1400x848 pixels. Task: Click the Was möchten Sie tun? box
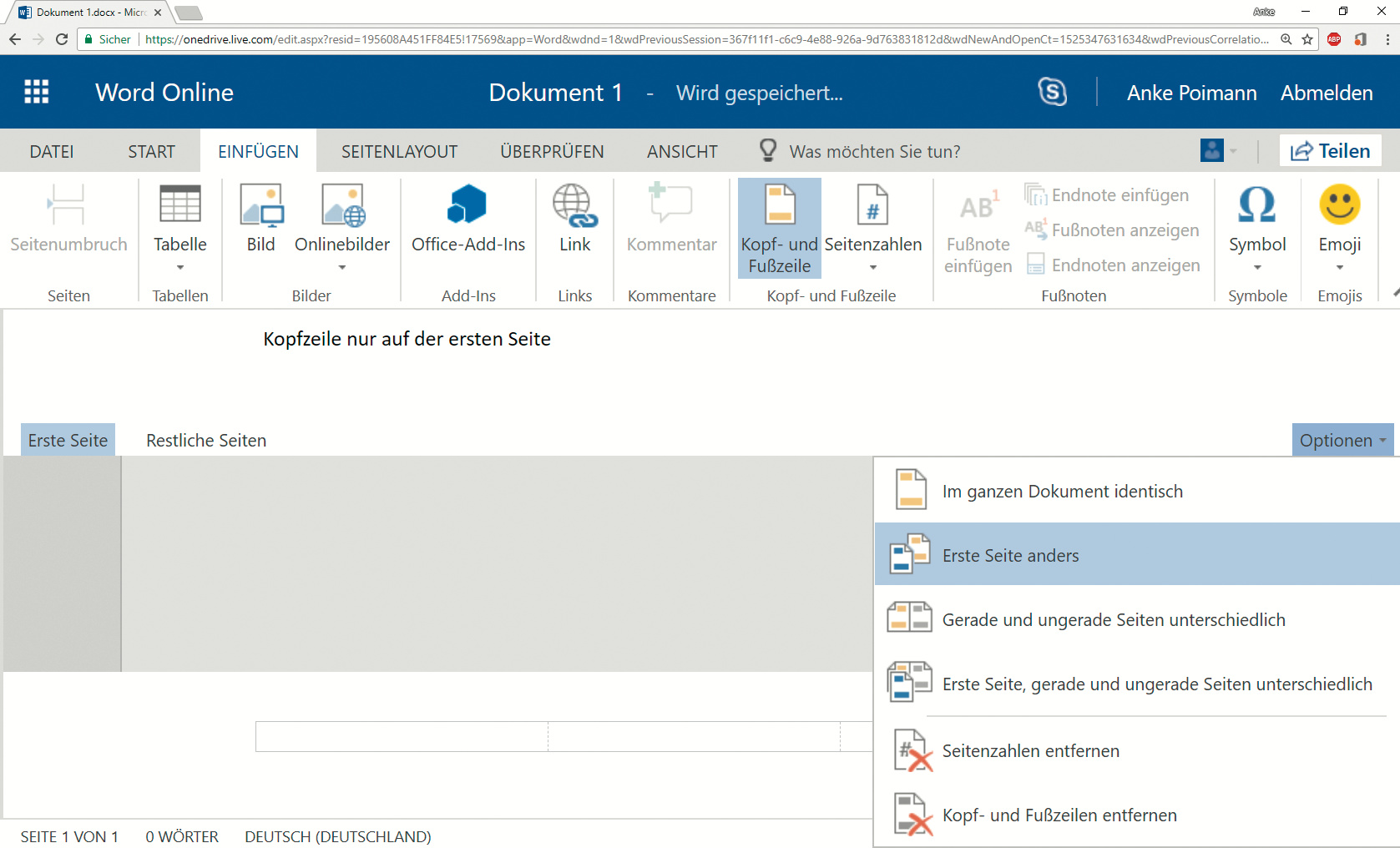coord(875,151)
